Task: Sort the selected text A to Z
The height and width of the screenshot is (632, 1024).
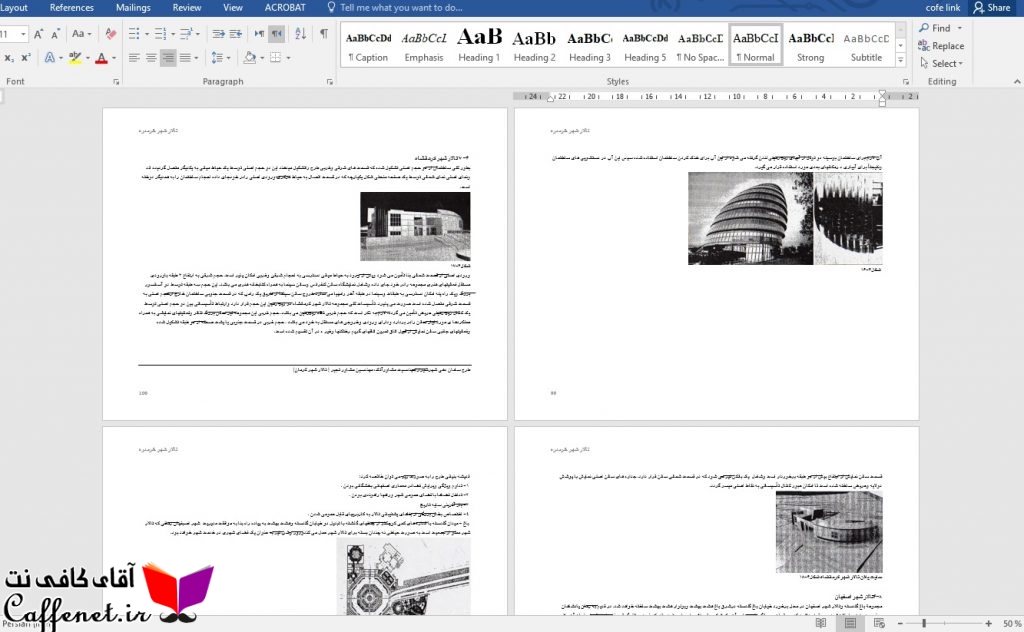Action: (x=300, y=34)
